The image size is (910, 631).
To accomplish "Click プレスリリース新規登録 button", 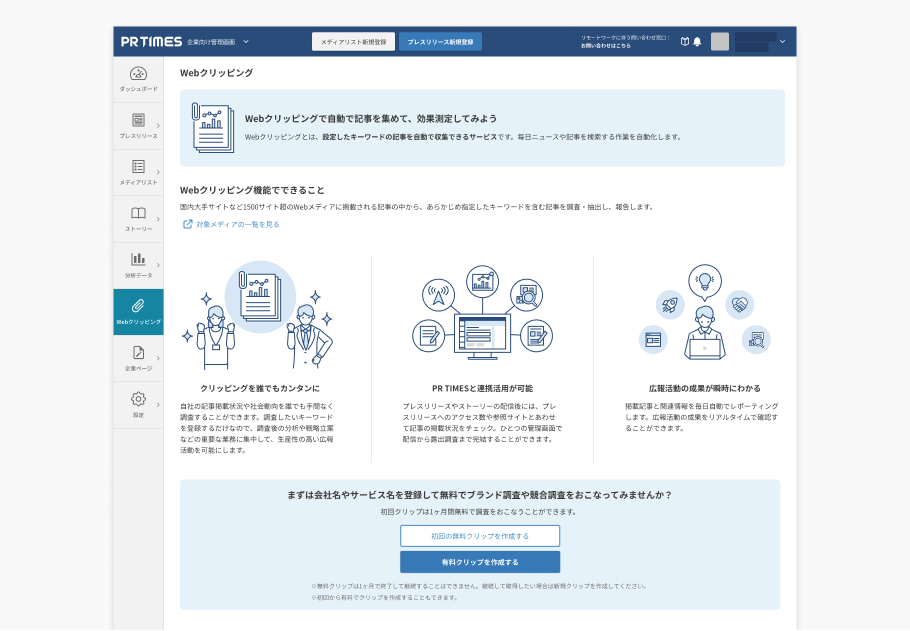I will [x=440, y=42].
